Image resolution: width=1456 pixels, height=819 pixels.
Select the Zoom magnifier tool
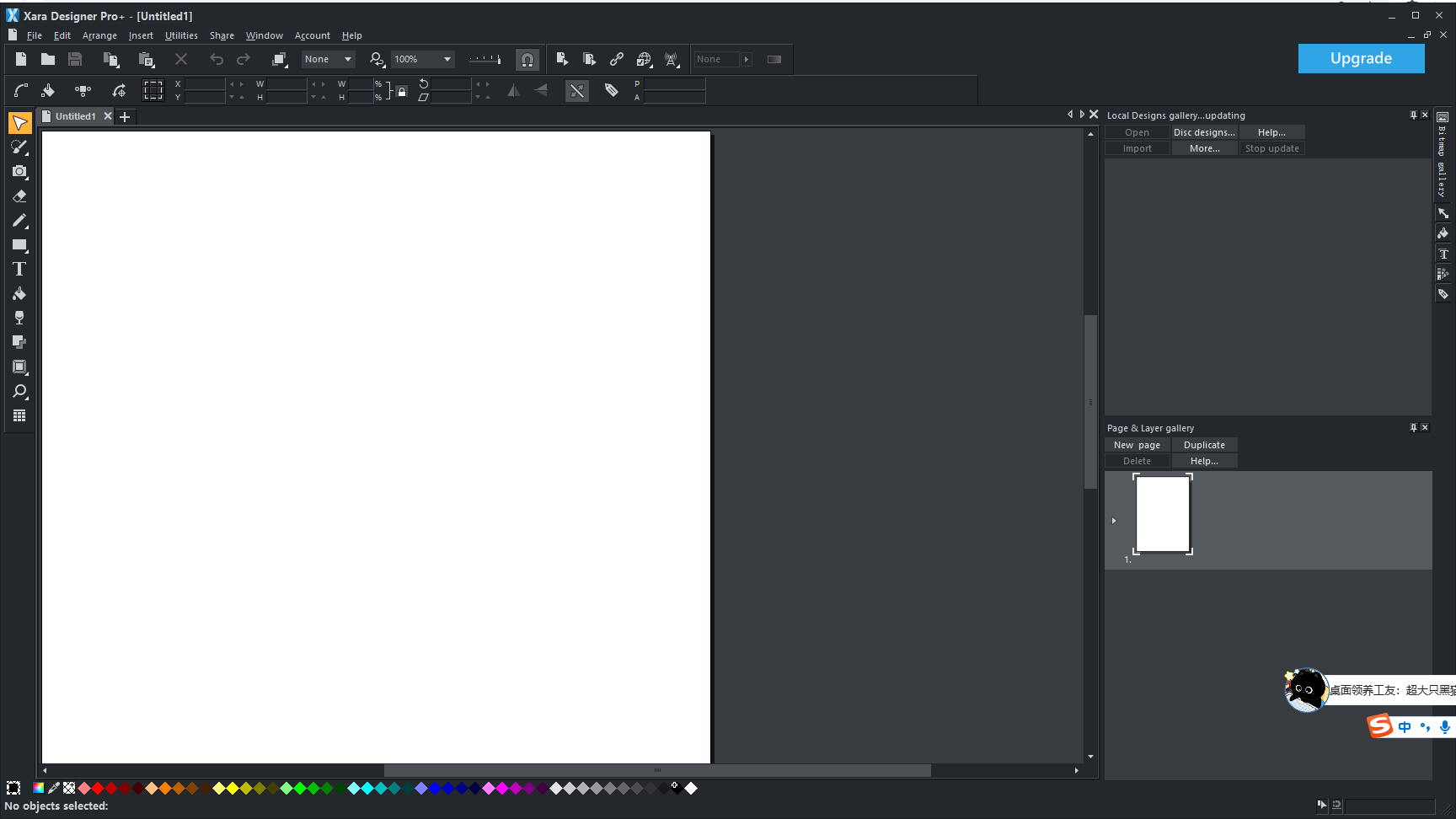(x=19, y=392)
